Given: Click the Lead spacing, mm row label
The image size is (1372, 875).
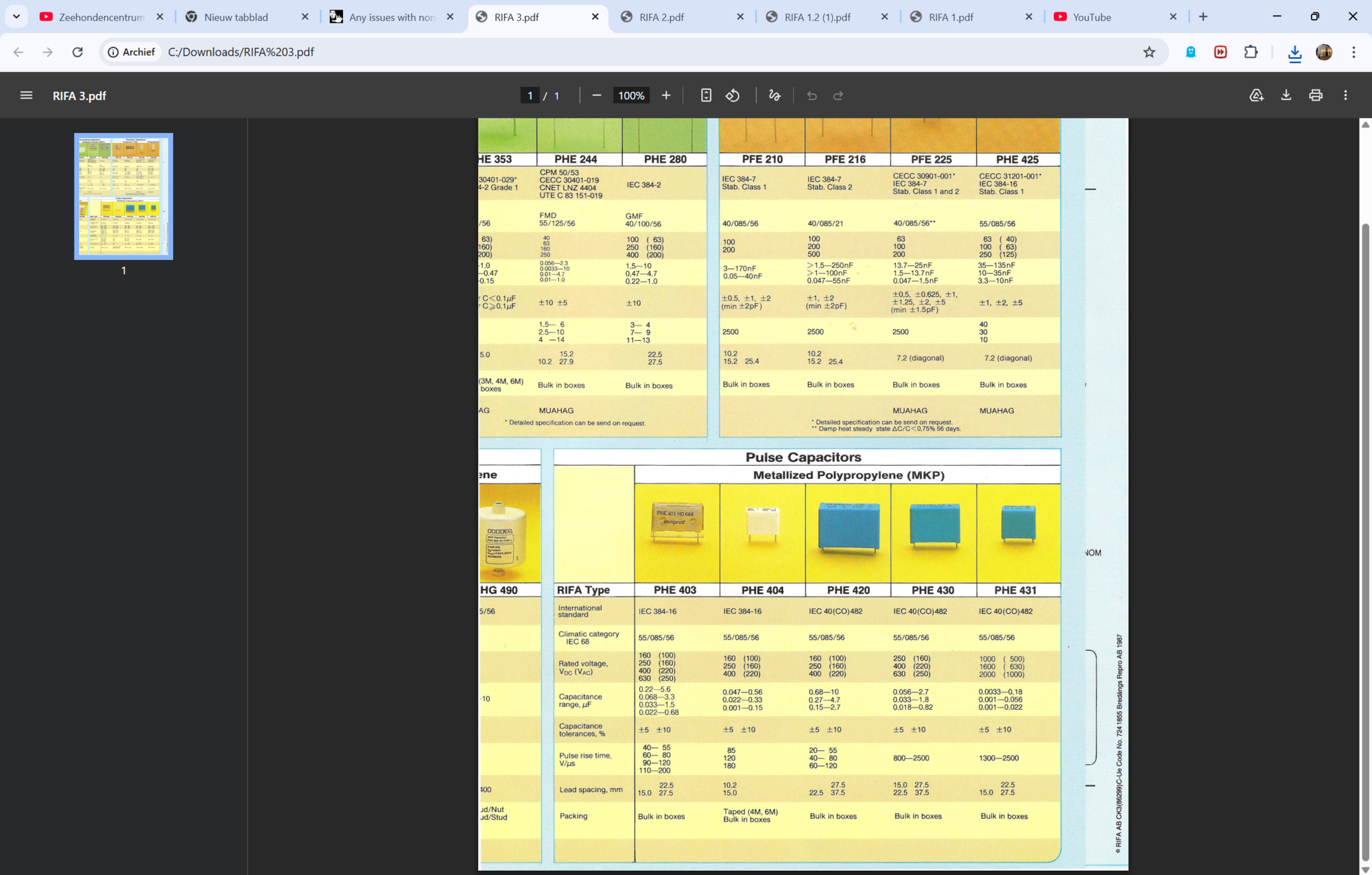Looking at the screenshot, I should click(x=591, y=790).
